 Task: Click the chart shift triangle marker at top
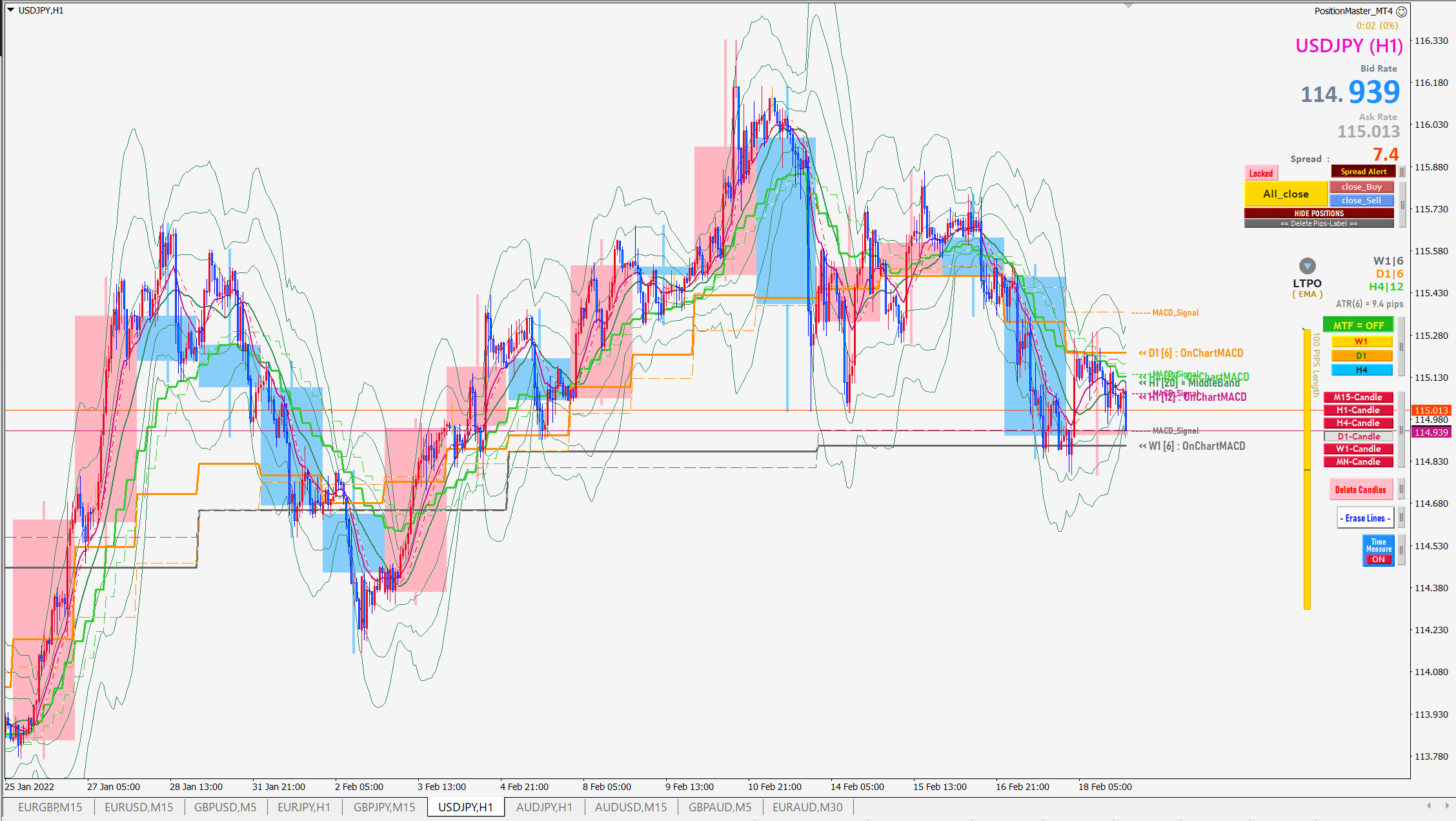click(1128, 6)
